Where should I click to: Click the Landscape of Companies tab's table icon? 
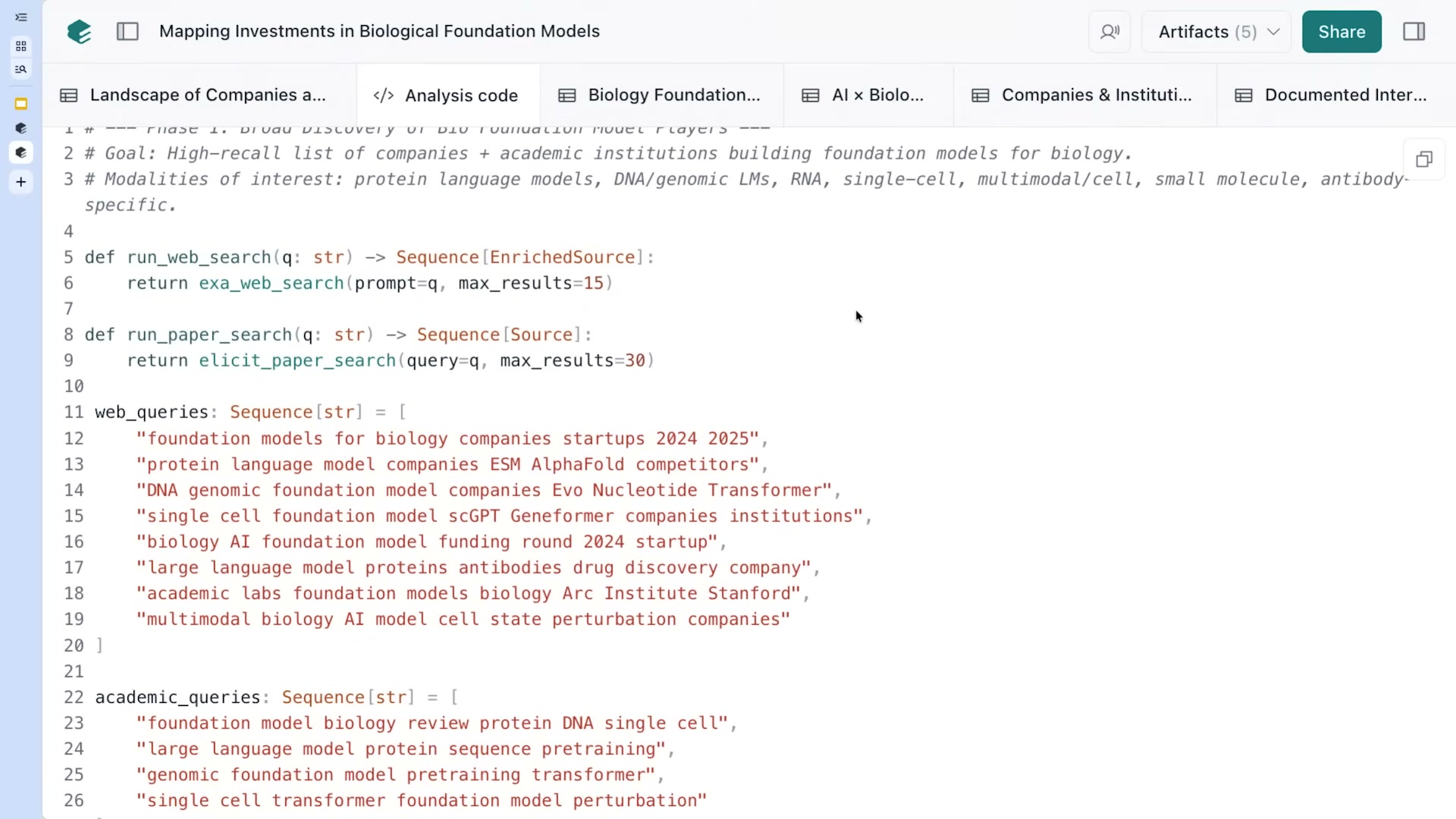pyautogui.click(x=69, y=96)
